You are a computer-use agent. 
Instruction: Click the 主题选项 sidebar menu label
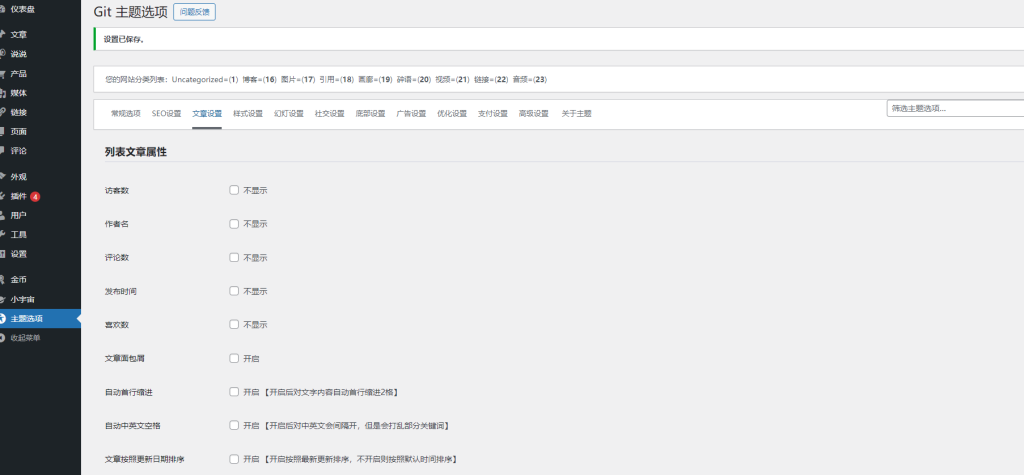27,319
